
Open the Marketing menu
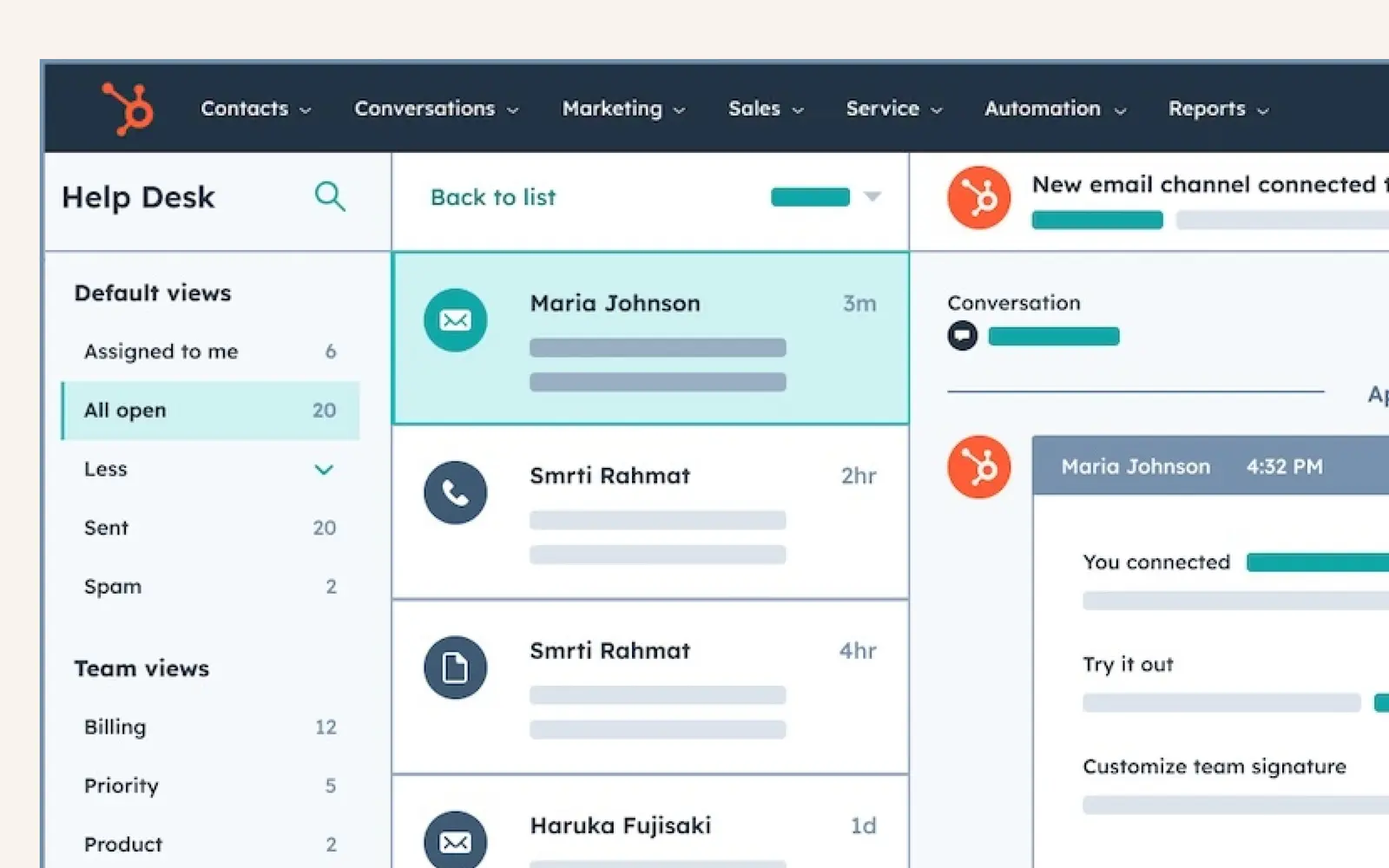(624, 108)
